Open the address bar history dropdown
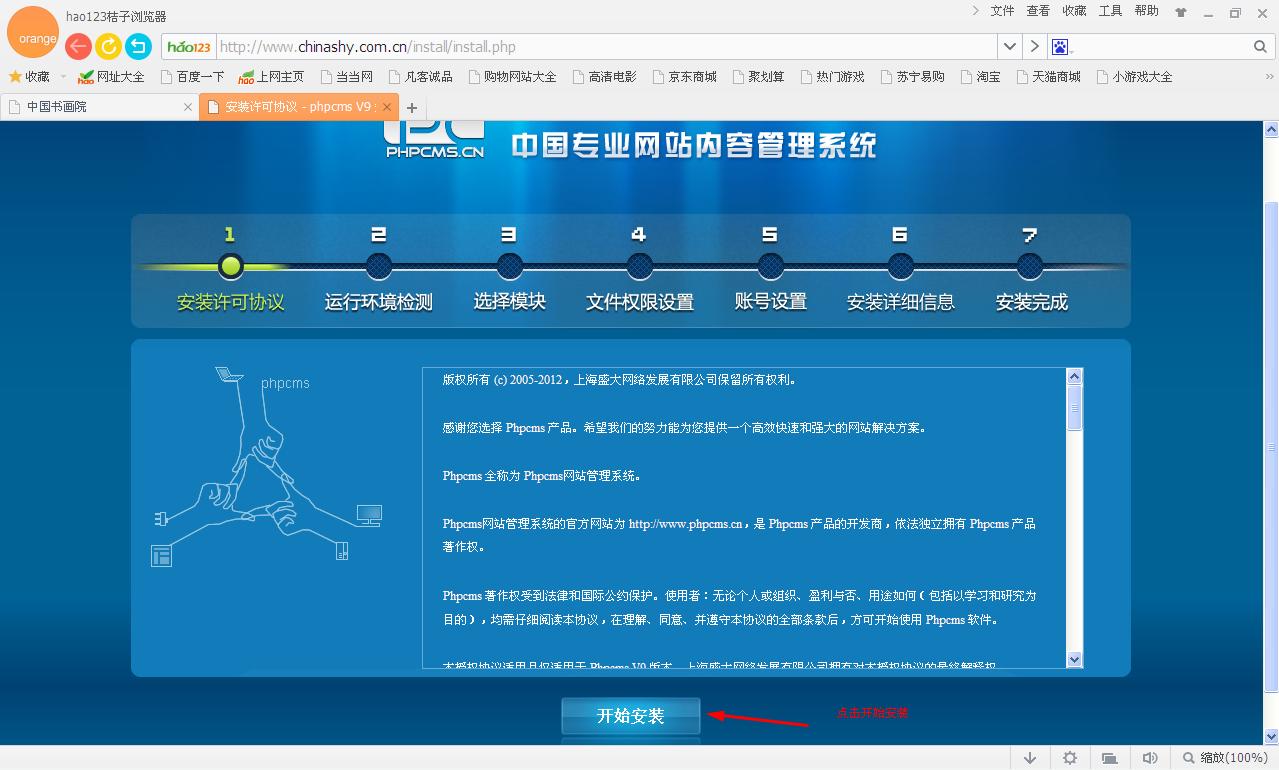 (x=1010, y=47)
